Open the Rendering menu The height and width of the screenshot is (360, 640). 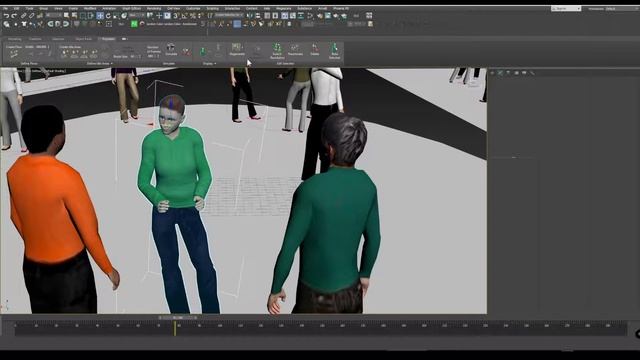[x=154, y=8]
